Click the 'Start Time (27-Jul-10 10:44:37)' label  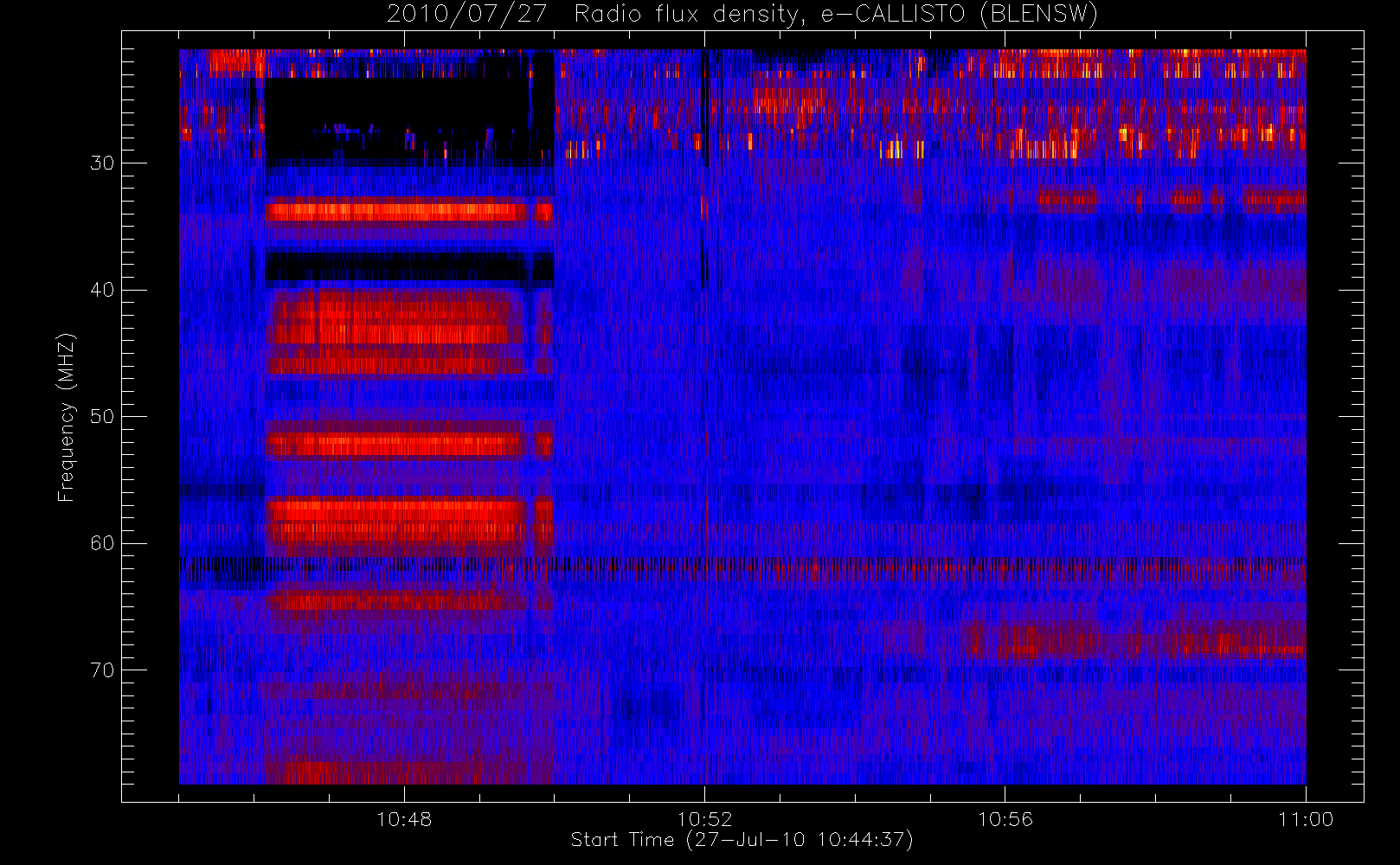click(742, 840)
